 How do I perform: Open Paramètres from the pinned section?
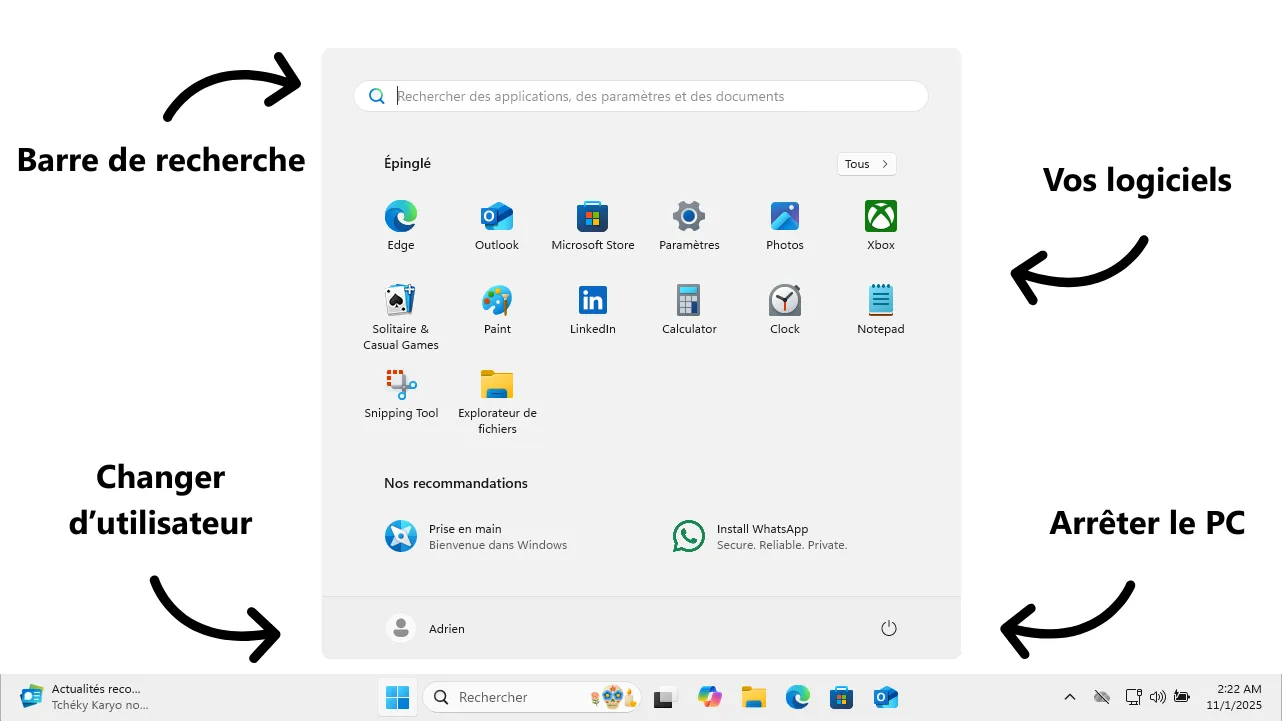point(688,215)
